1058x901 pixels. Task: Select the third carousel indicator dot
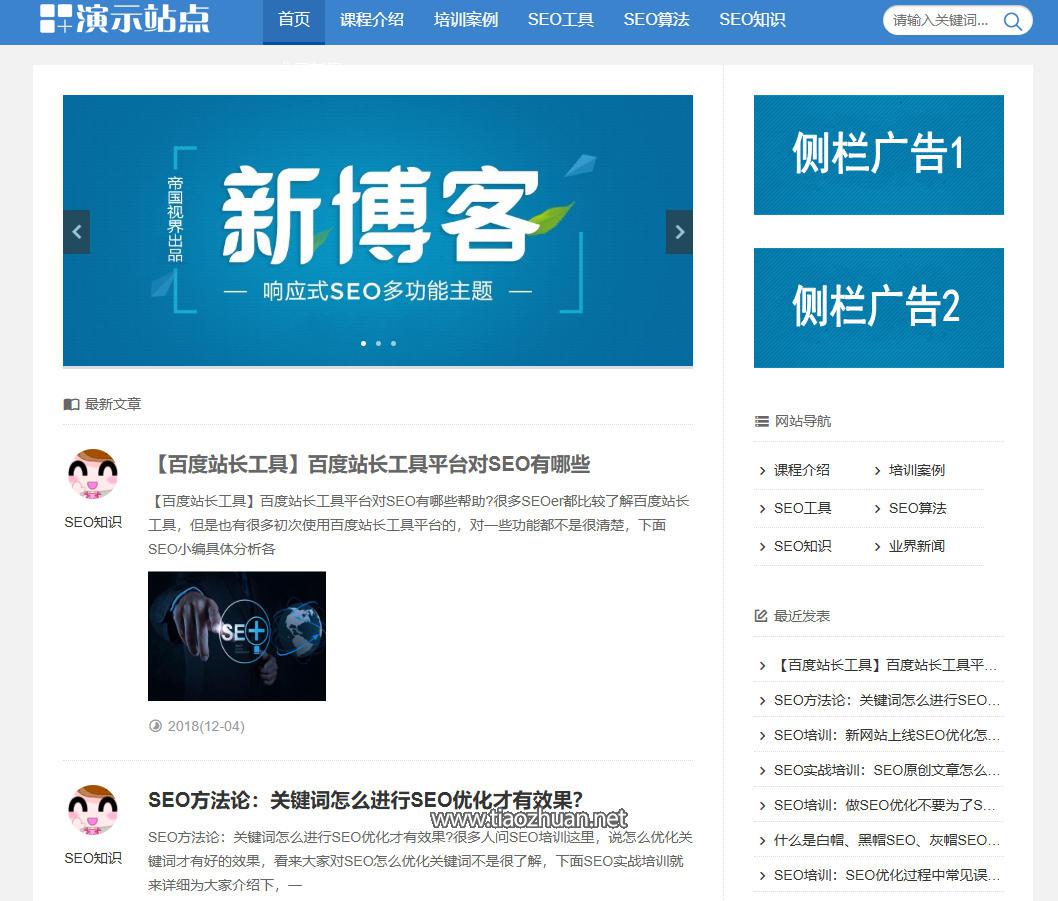393,343
